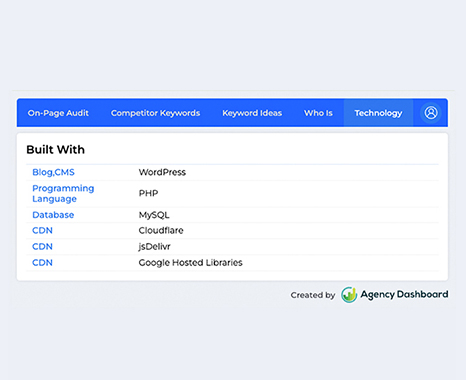The width and height of the screenshot is (466, 380).
Task: Click the Built With heading
Action: click(55, 150)
